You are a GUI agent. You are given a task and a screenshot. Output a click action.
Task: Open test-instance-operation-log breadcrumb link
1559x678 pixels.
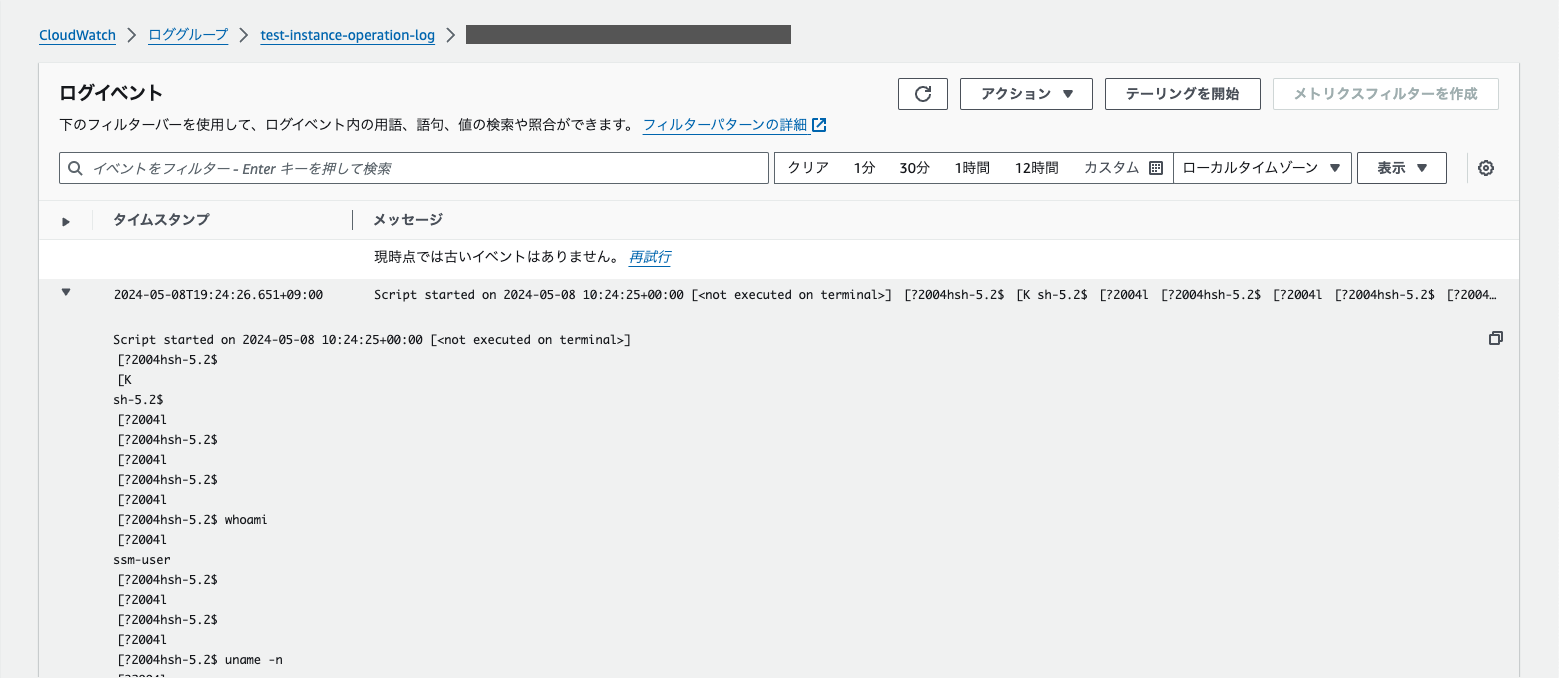click(x=347, y=35)
